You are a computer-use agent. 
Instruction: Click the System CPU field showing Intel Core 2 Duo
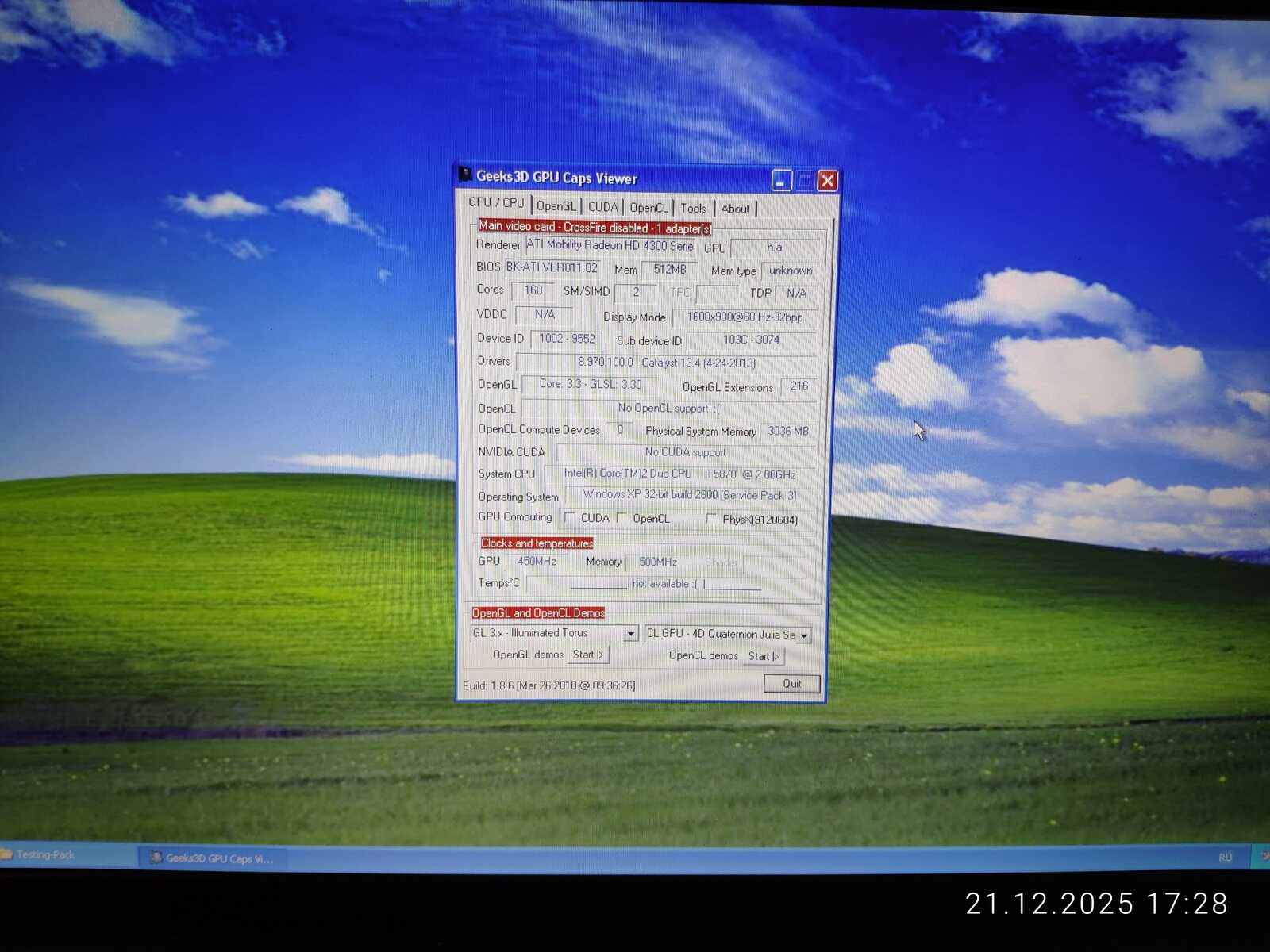679,474
